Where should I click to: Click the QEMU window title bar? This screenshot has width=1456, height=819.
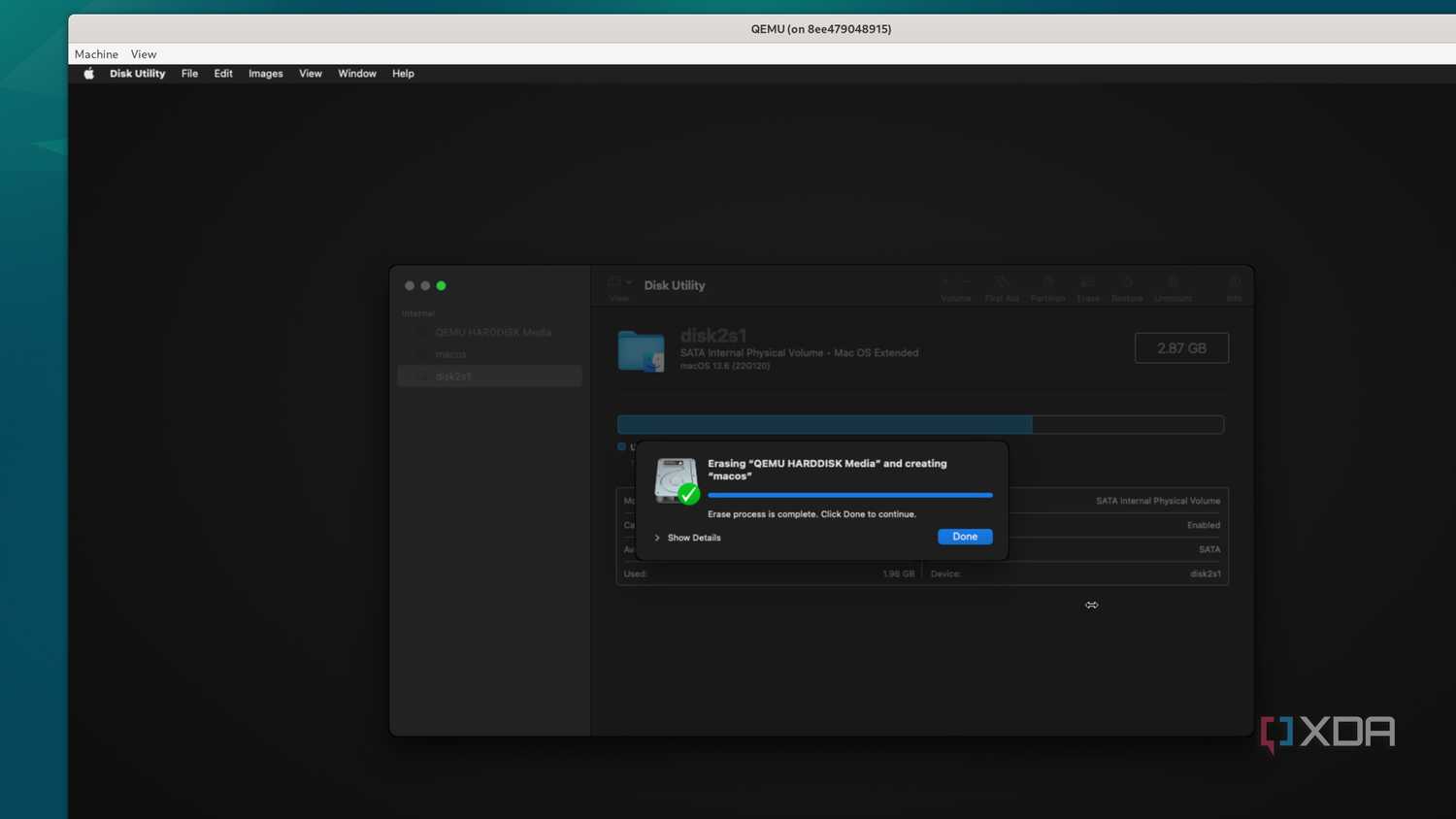click(762, 29)
